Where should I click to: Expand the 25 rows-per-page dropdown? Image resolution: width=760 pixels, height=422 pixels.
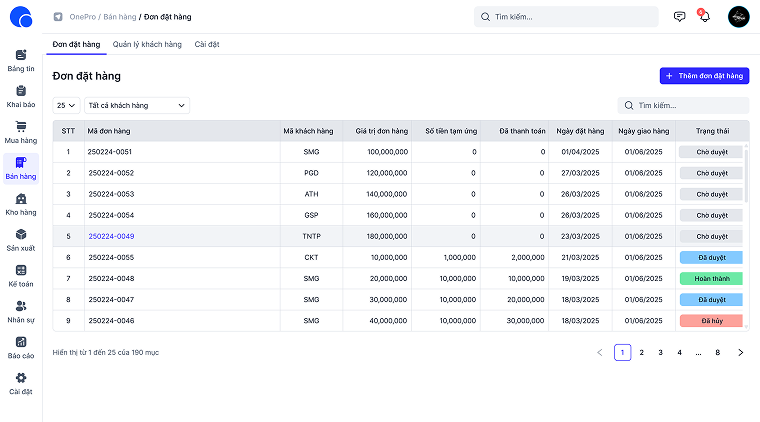pos(66,105)
